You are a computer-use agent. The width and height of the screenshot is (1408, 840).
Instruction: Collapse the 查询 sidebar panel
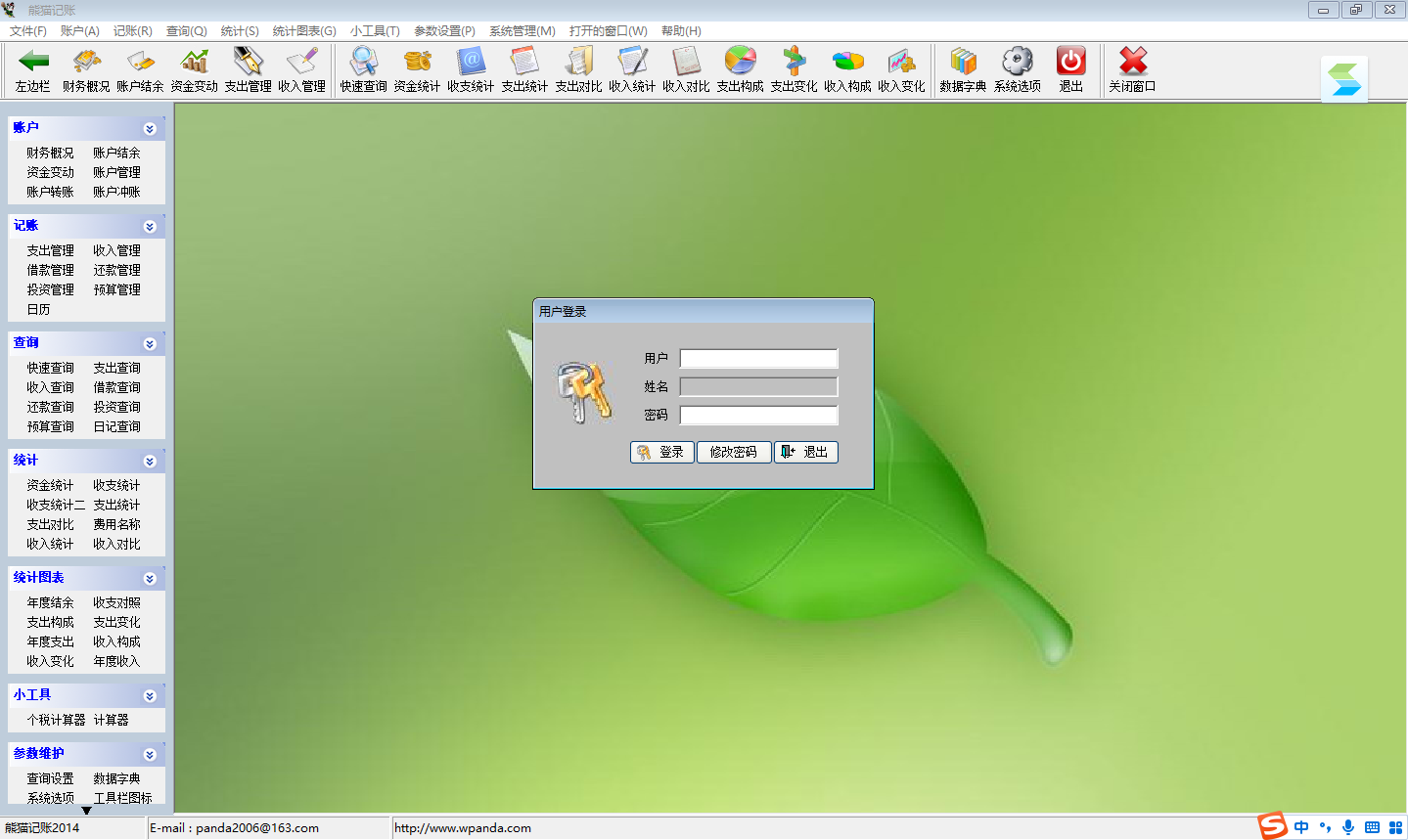150,344
